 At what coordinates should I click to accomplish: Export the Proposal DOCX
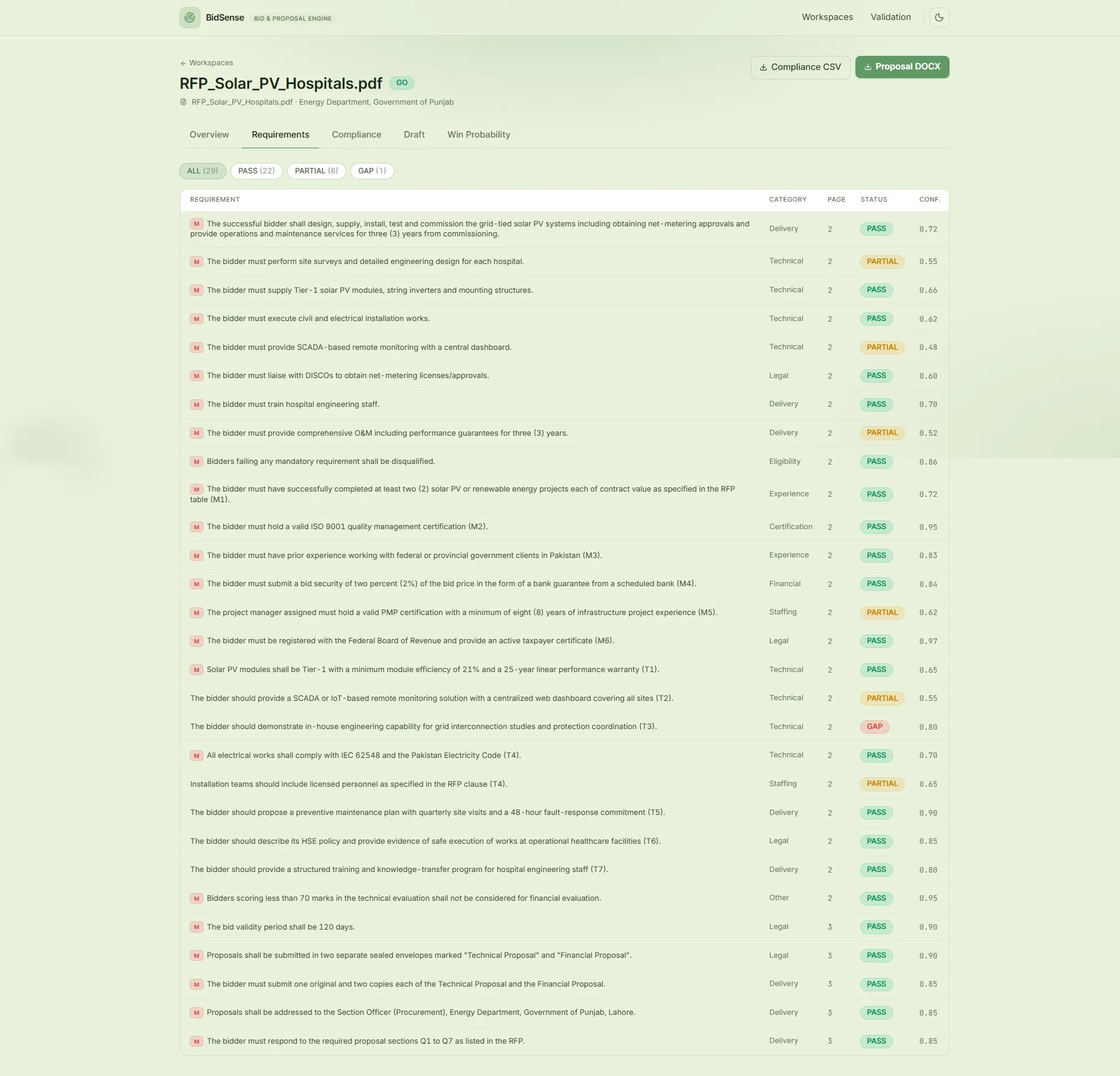(902, 66)
